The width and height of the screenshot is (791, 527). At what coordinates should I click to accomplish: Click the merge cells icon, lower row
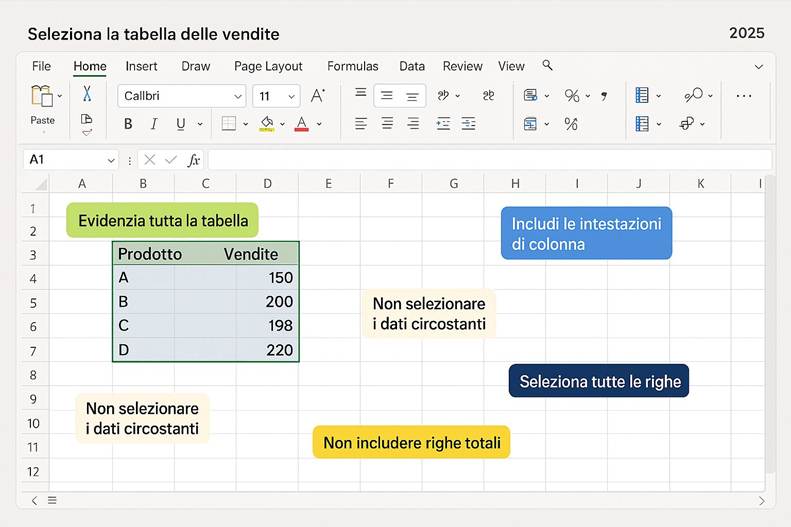[x=530, y=124]
